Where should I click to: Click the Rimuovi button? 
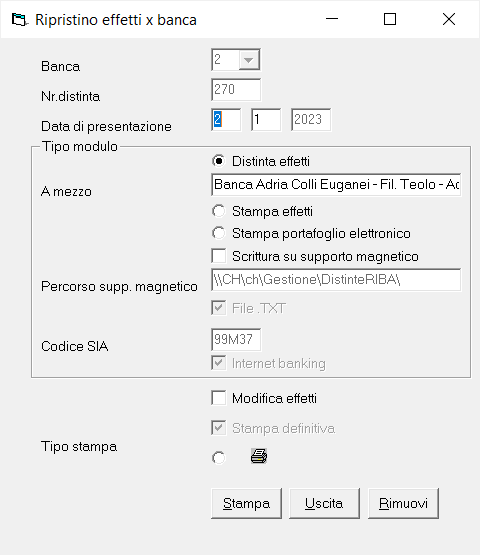(403, 503)
